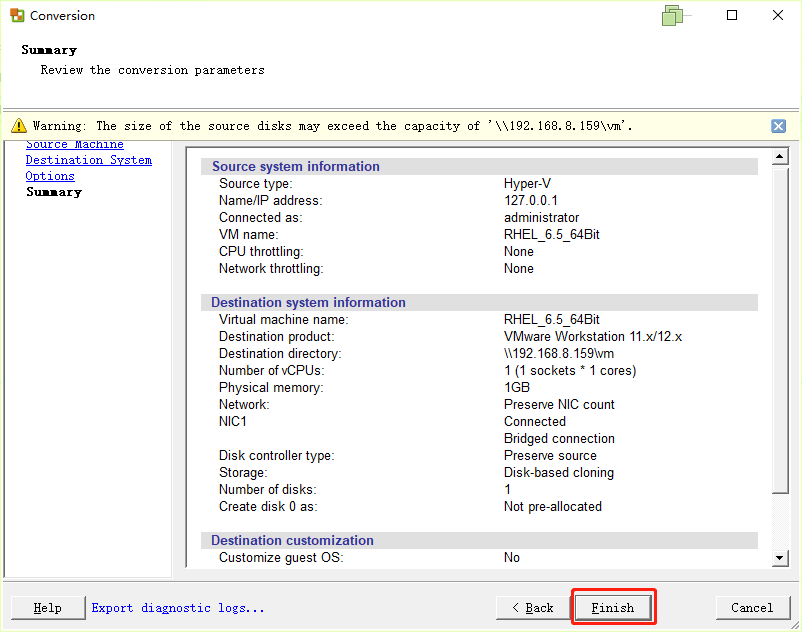Click the Number of disks label
802x632 pixels.
268,490
